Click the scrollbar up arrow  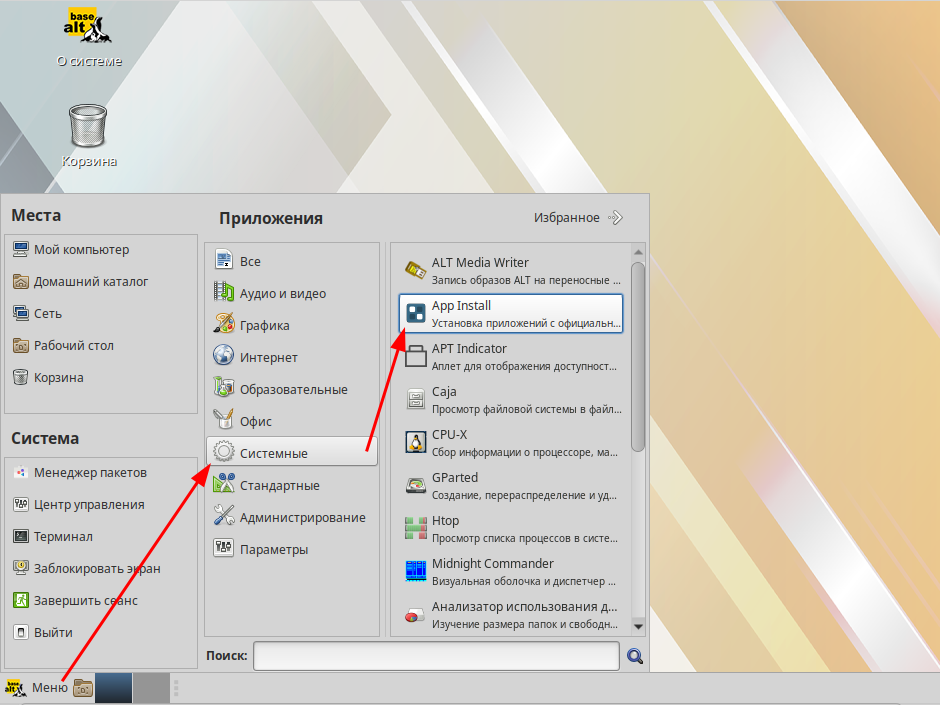pyautogui.click(x=638, y=252)
